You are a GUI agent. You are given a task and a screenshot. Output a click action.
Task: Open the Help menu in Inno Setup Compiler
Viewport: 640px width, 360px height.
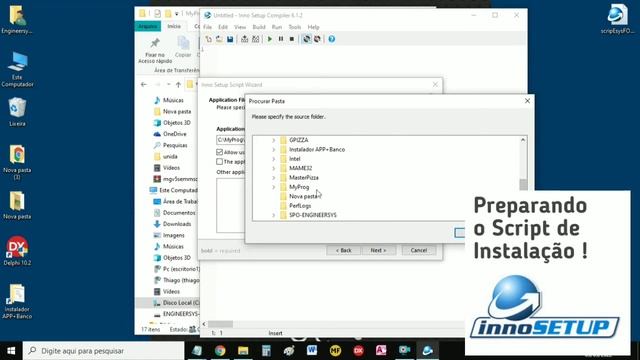(313, 27)
